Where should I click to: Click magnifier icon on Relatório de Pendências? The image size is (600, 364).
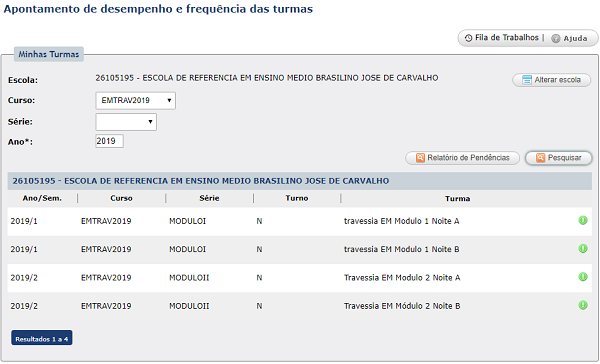pyautogui.click(x=420, y=158)
